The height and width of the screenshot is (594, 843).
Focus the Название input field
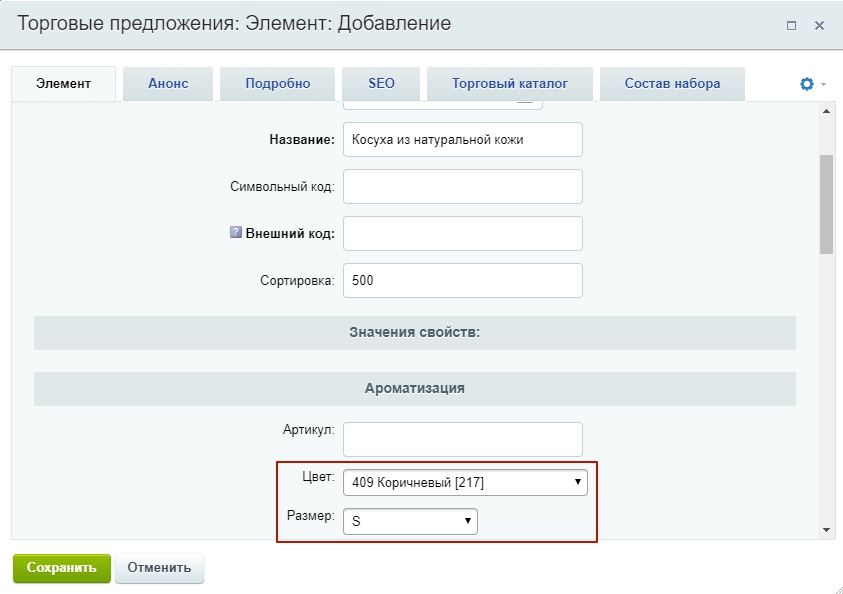point(463,140)
